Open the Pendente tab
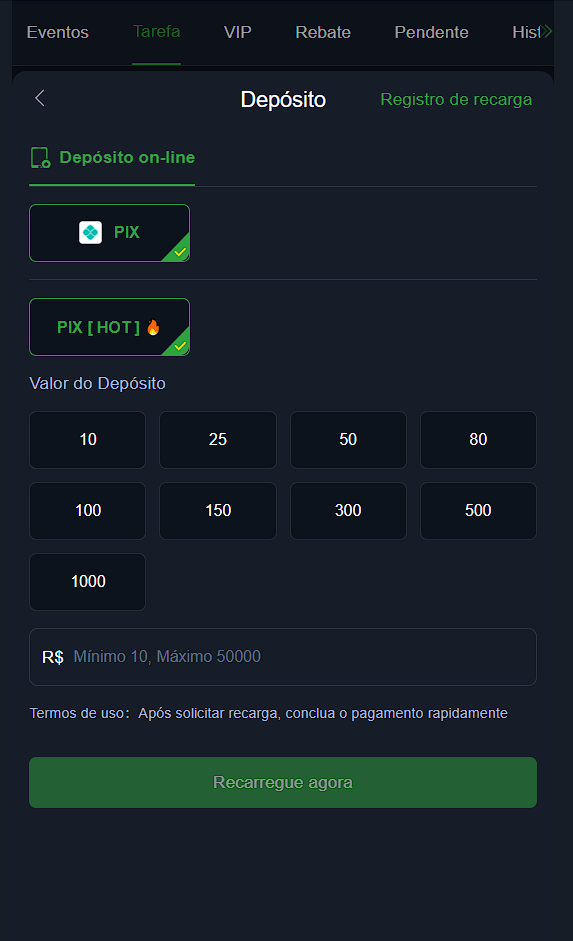The image size is (573, 941). click(431, 32)
